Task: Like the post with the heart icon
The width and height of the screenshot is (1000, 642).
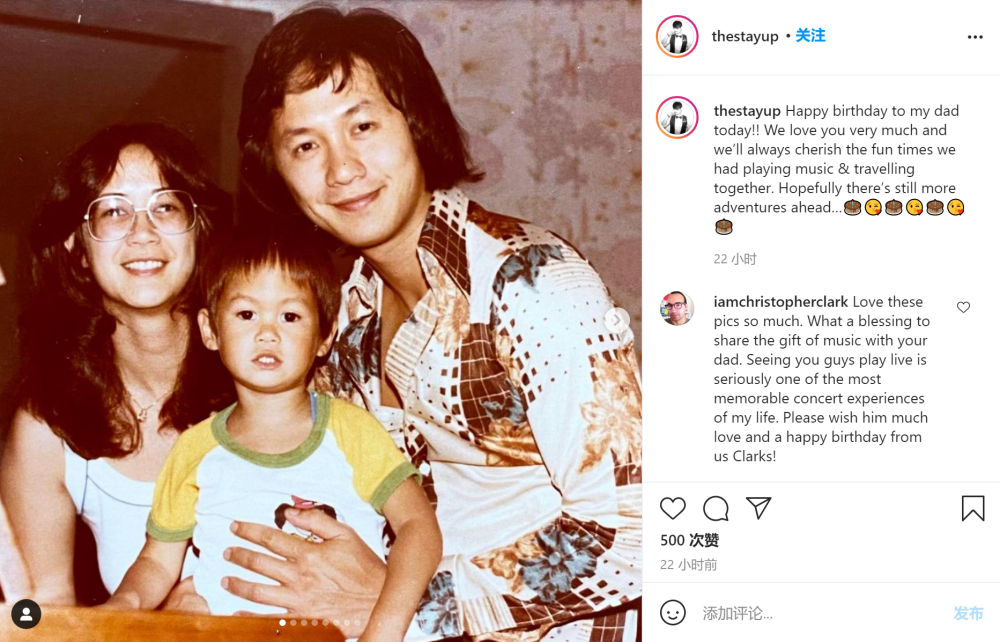Action: (672, 508)
